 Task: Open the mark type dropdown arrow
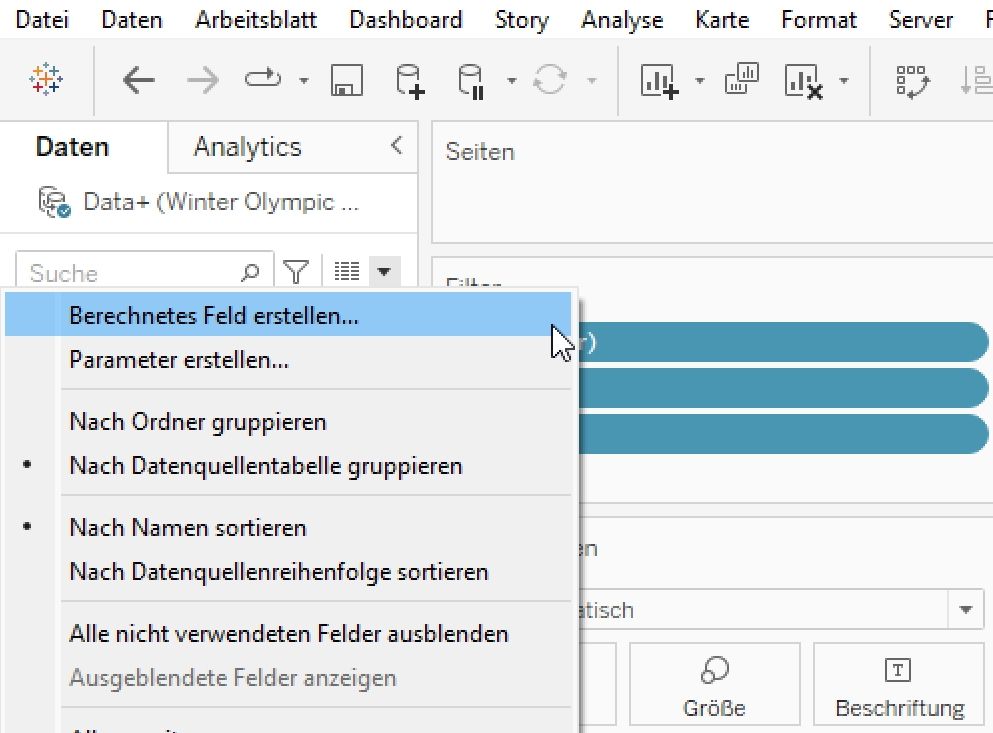pos(965,610)
